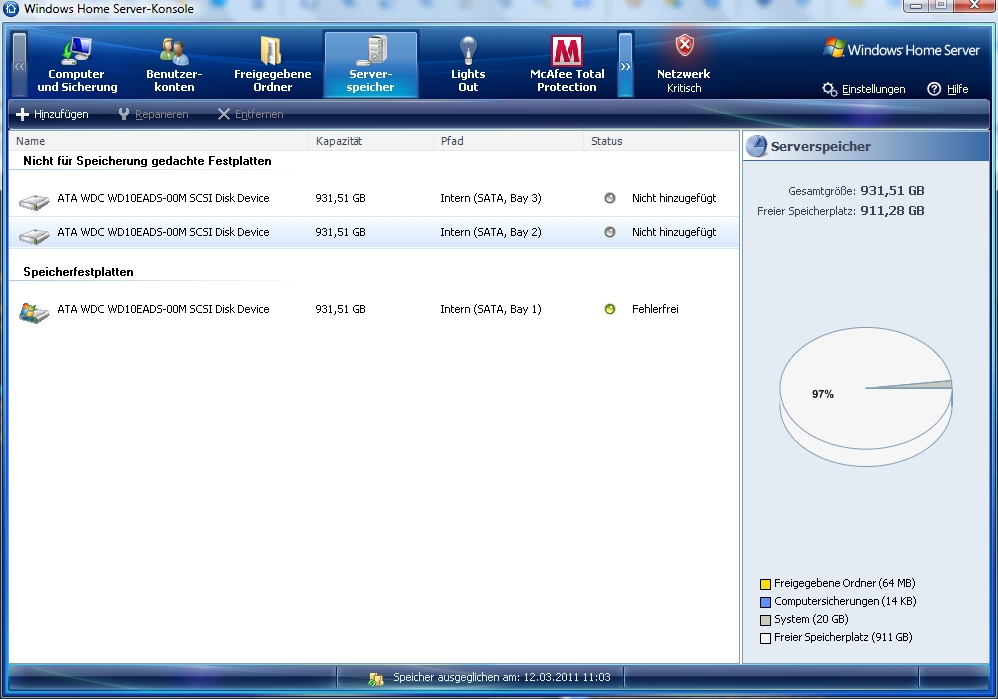Click the Hinzufügen toolbar button
The width and height of the screenshot is (998, 699).
tap(52, 115)
